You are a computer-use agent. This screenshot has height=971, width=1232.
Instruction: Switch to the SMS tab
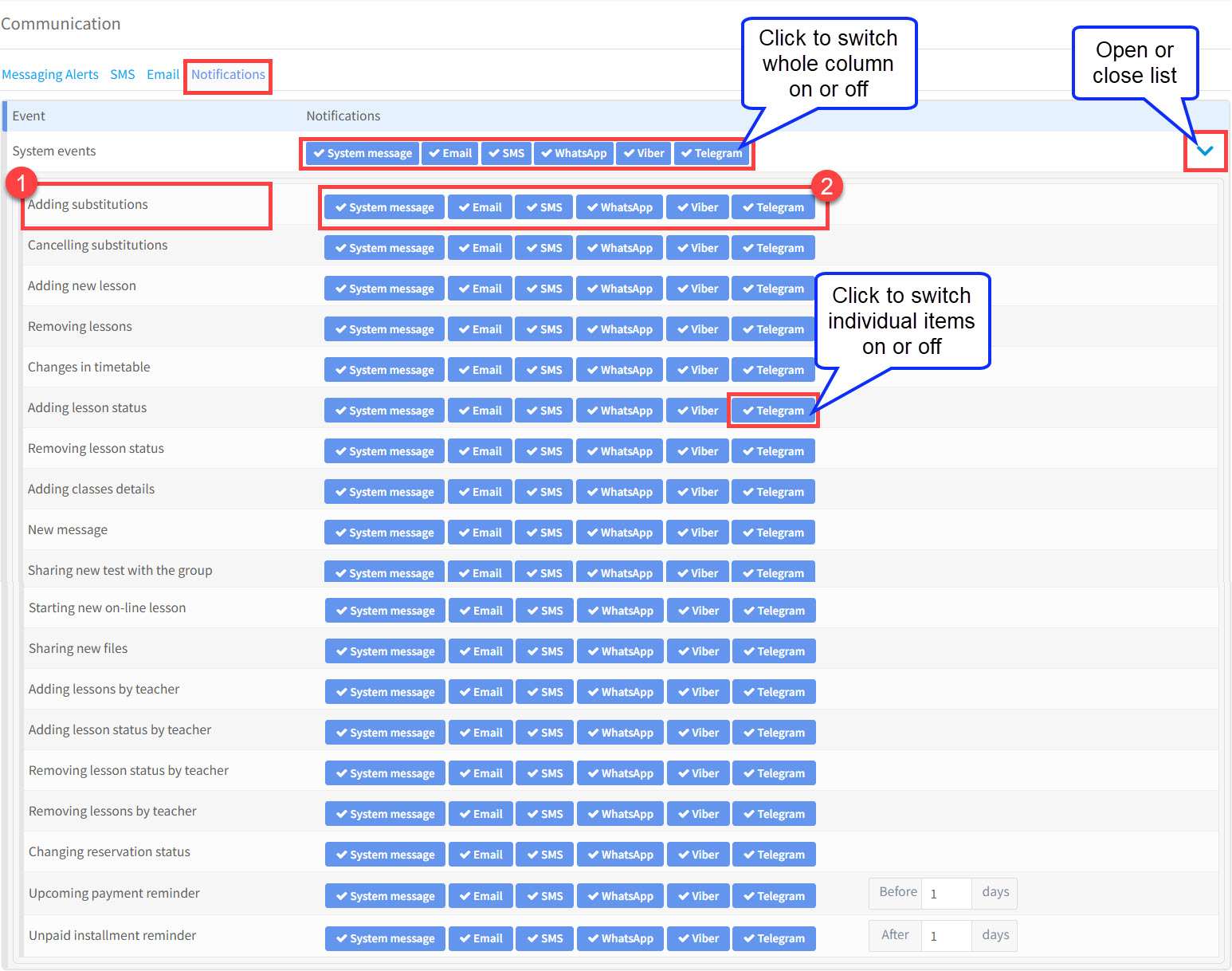coord(122,74)
